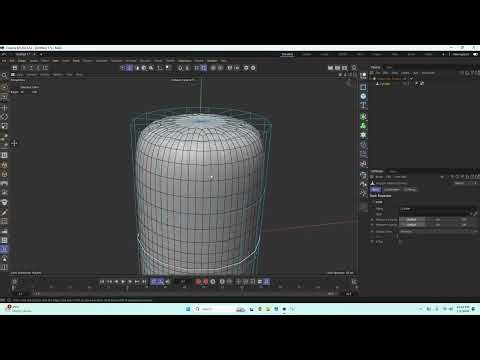Set Visible in Renderer to Default segment
480x360 pixels.
coord(412,225)
